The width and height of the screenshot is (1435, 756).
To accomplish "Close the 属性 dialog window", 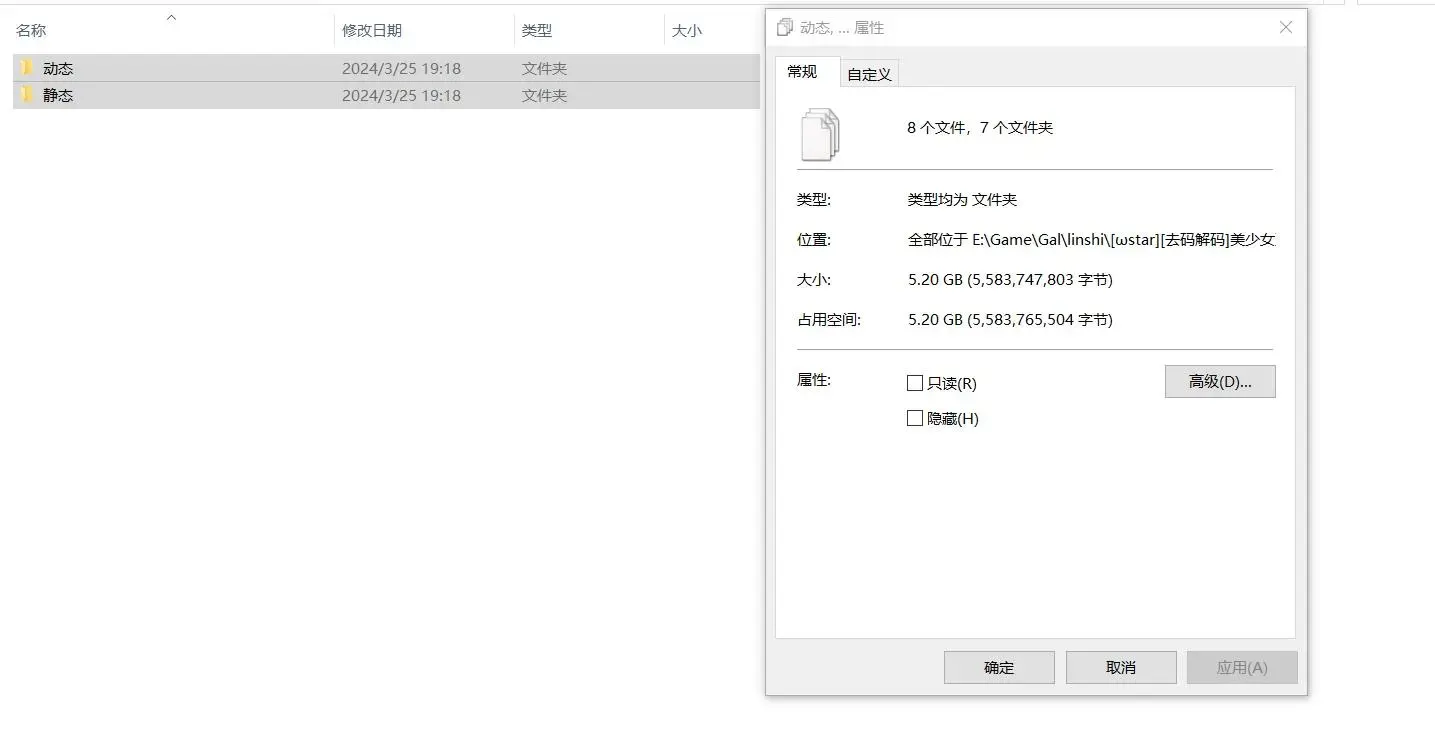I will 1286,28.
